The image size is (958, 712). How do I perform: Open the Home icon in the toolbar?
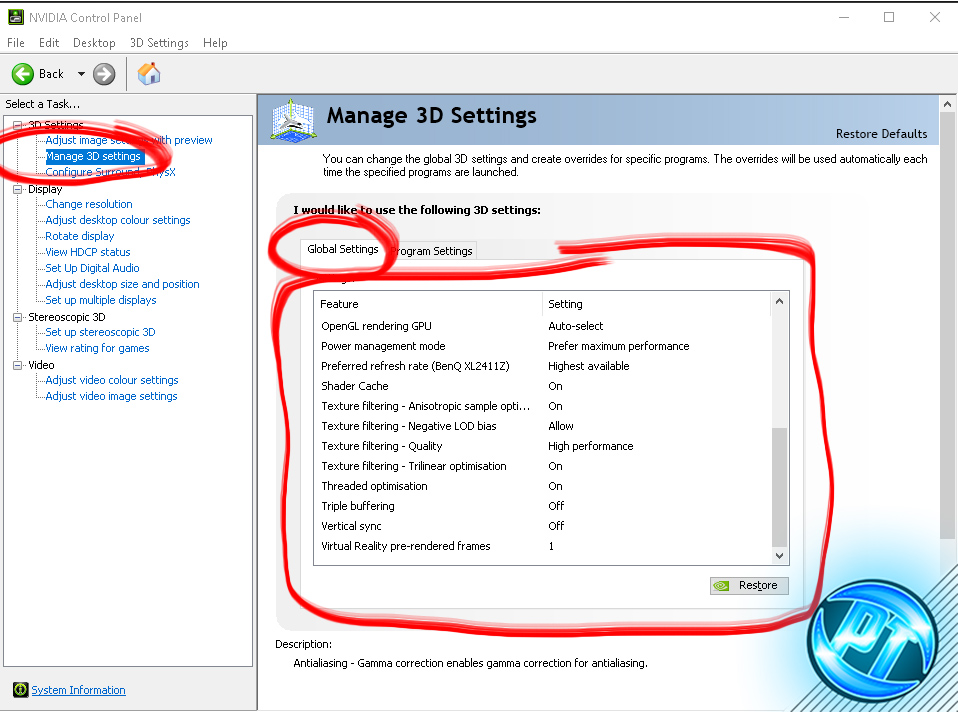[x=148, y=74]
